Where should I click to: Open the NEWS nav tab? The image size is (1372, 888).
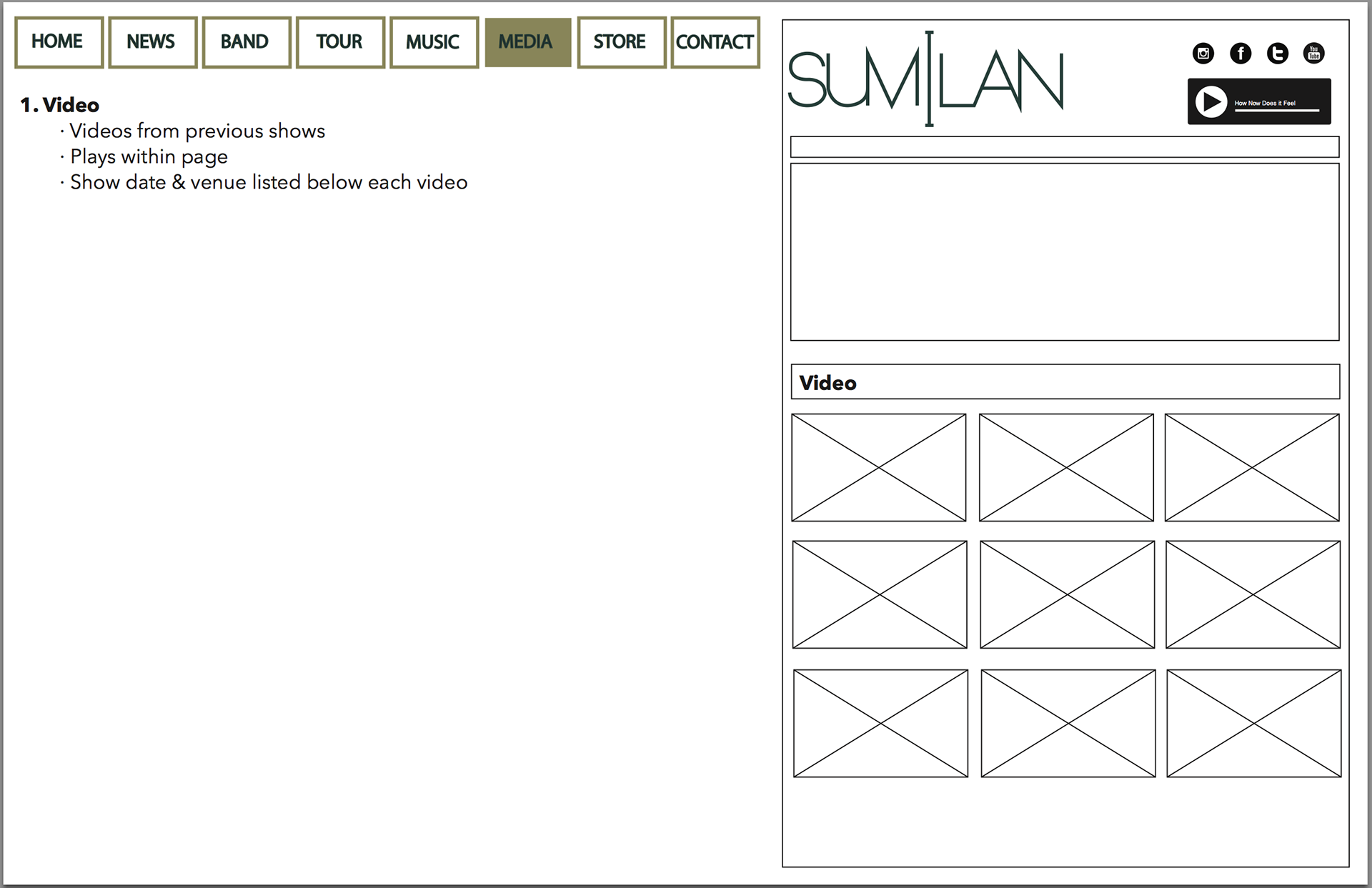(x=152, y=42)
